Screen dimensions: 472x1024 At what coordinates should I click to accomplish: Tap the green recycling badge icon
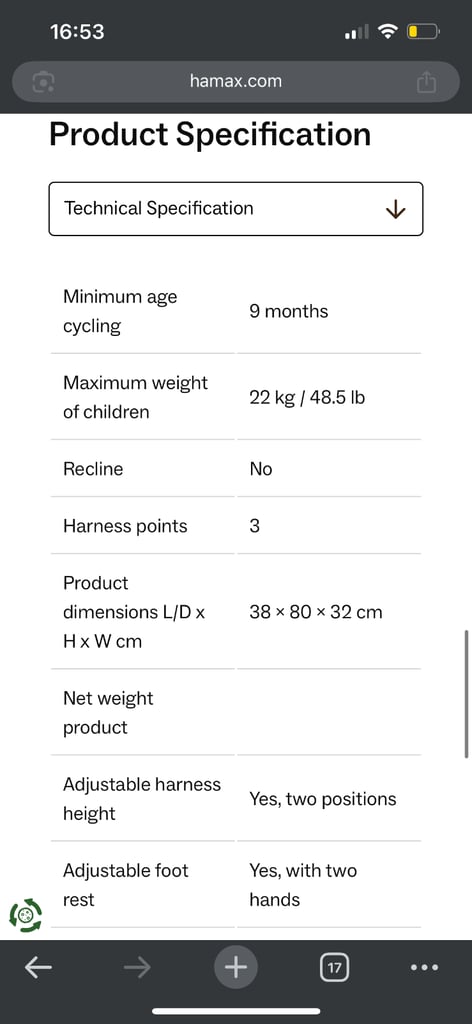[x=25, y=916]
